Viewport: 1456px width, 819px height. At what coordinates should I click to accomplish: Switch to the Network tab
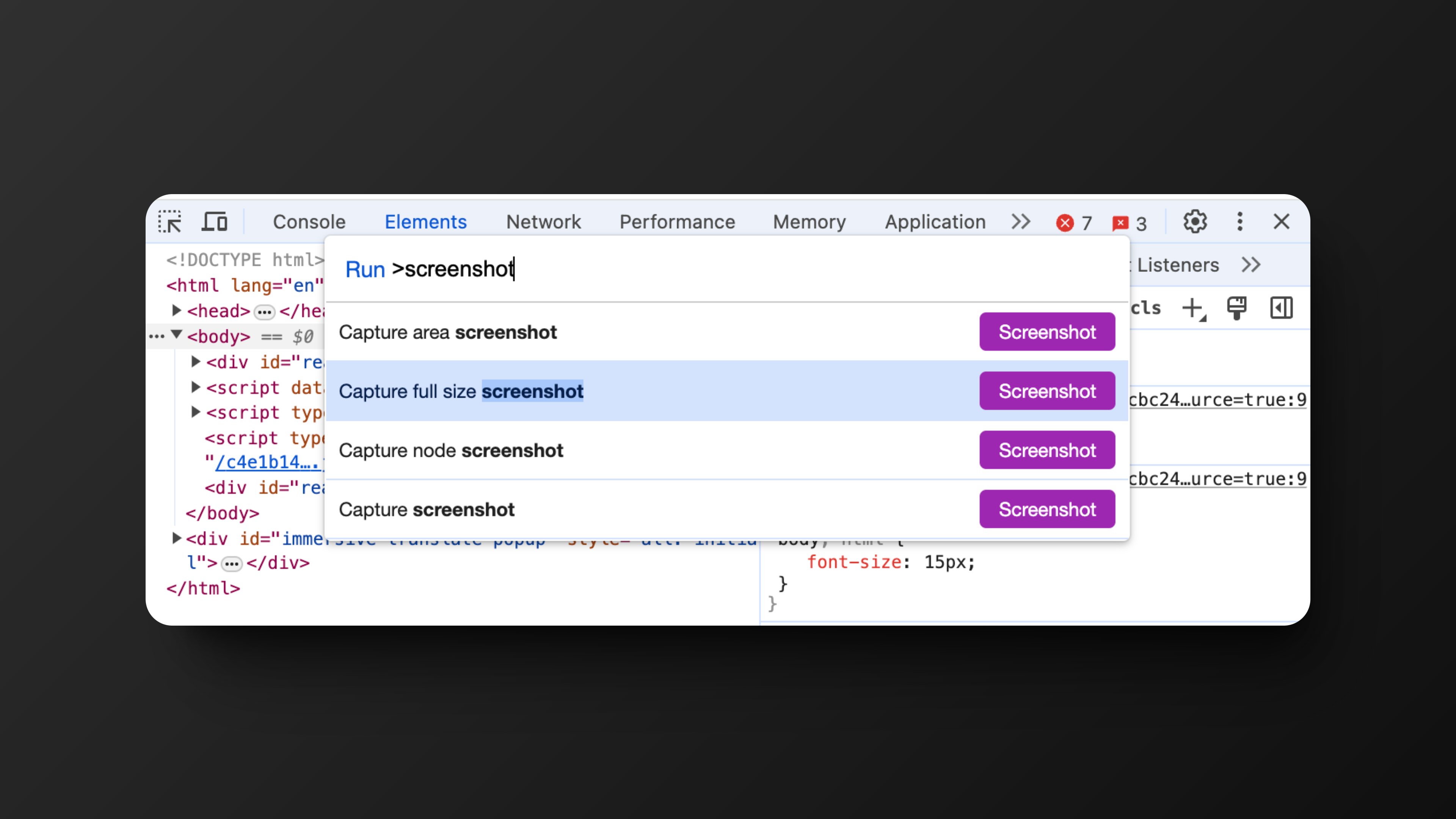pyautogui.click(x=543, y=221)
